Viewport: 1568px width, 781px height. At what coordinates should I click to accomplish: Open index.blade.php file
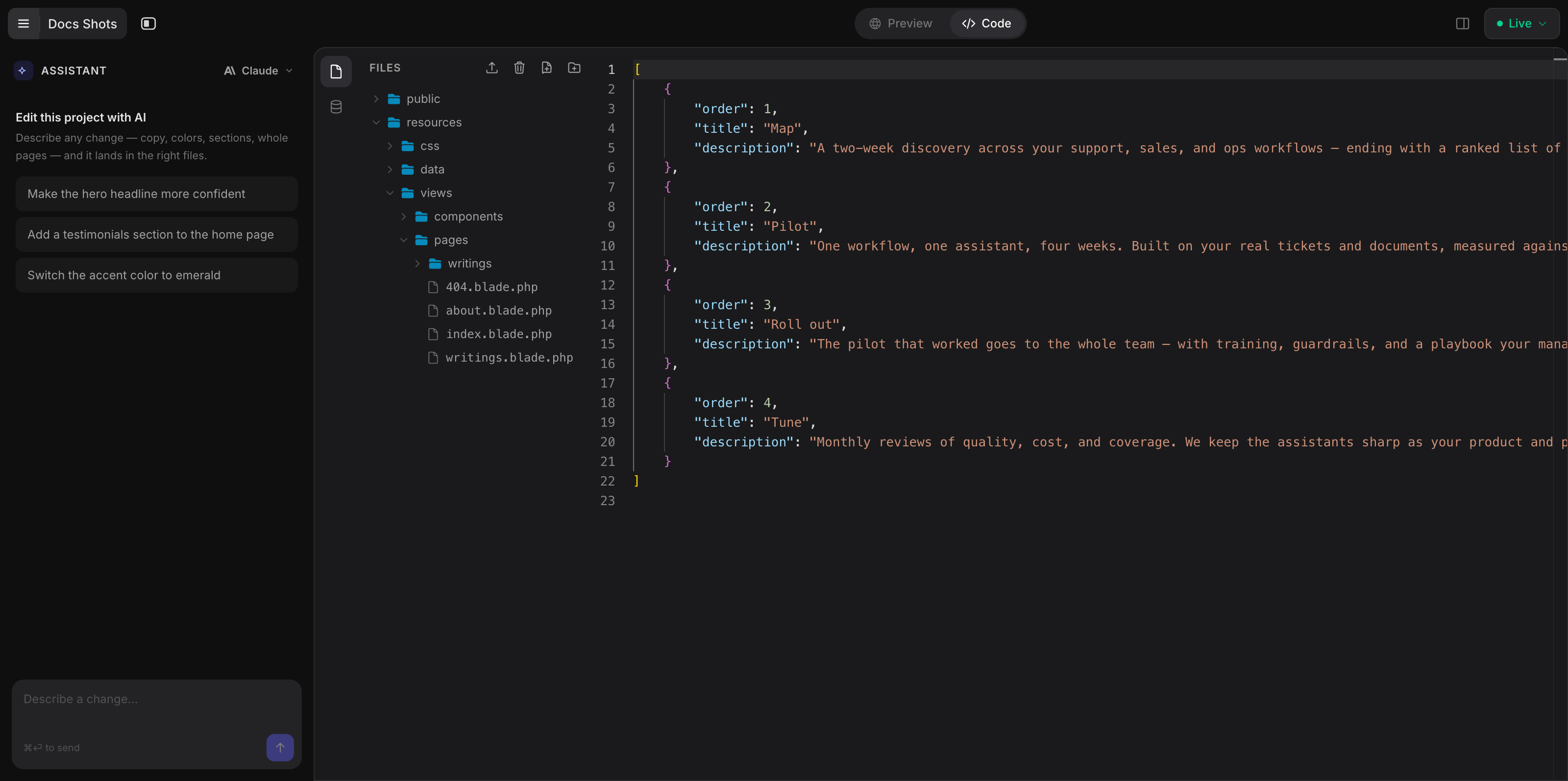[x=498, y=334]
